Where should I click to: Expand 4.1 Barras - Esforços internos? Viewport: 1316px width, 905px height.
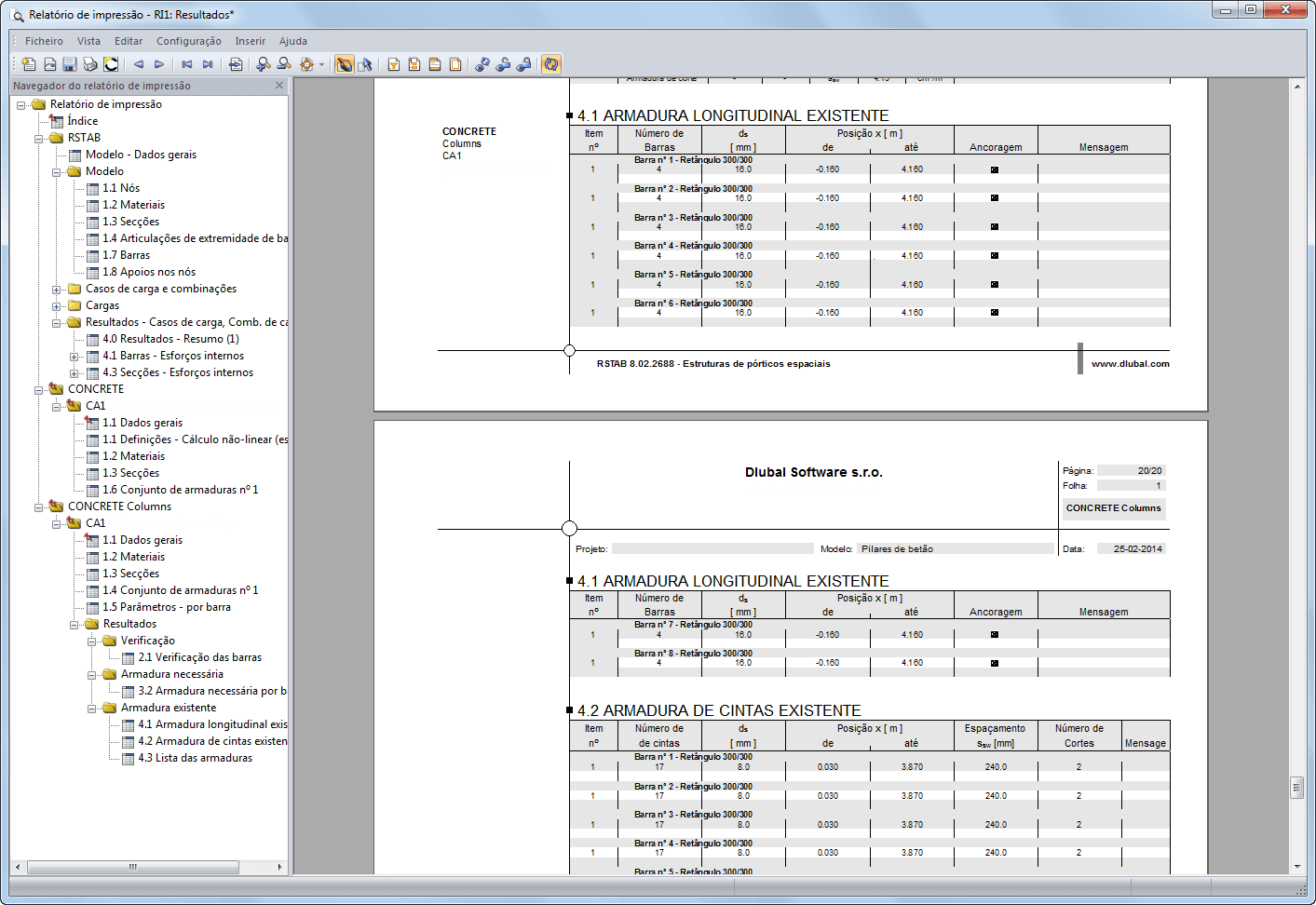pos(75,356)
